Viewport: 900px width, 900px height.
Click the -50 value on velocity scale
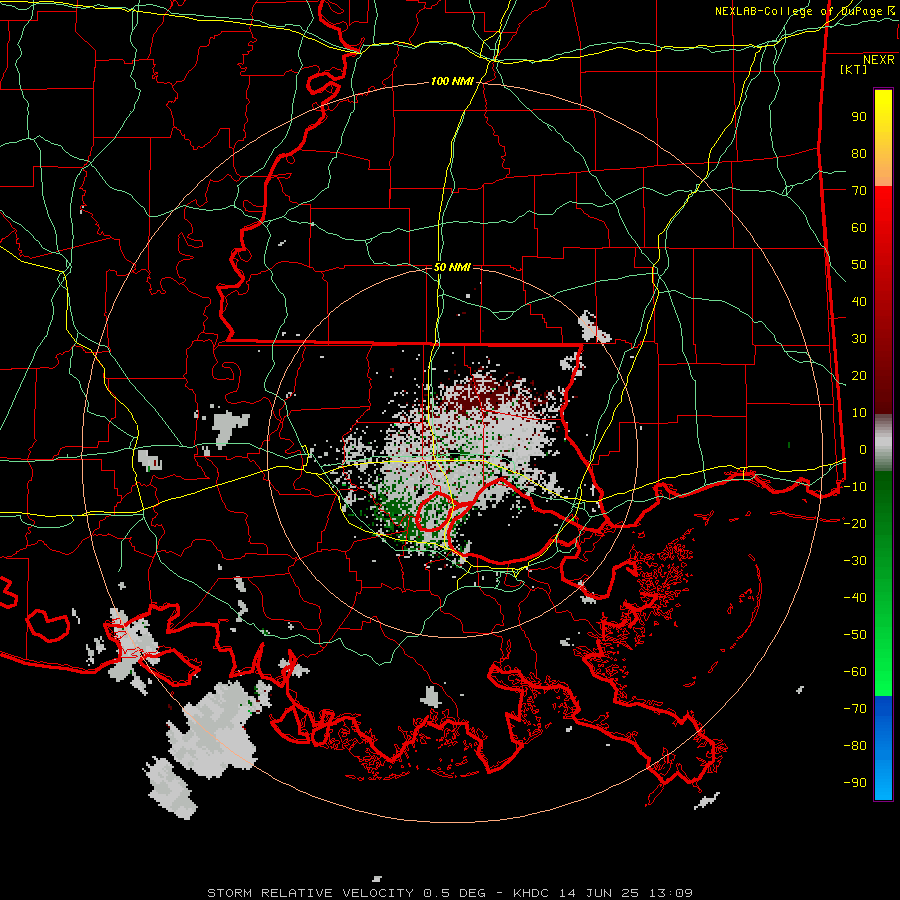[x=855, y=635]
